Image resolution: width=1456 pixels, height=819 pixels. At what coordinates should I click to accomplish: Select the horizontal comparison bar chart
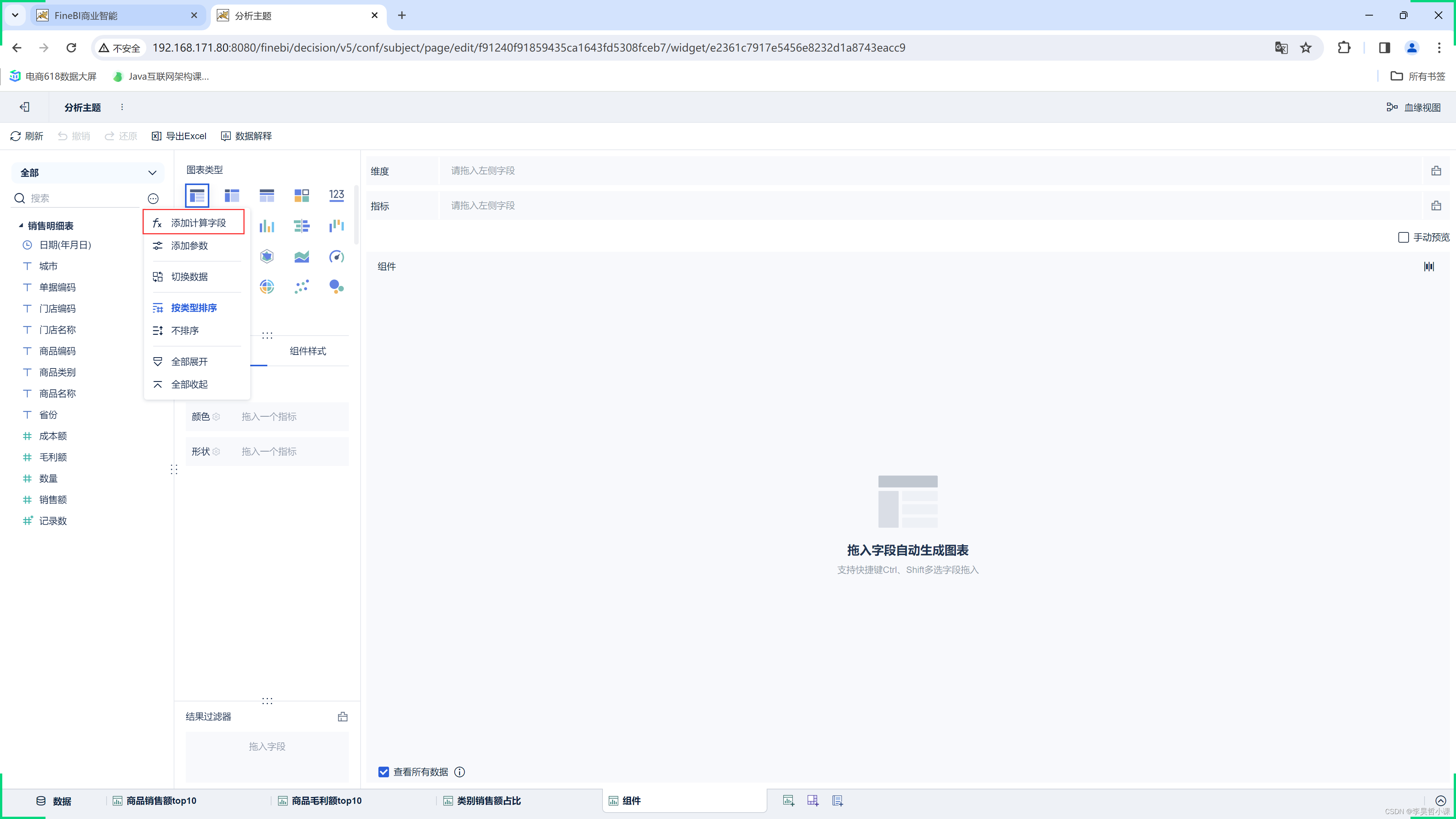click(x=302, y=227)
